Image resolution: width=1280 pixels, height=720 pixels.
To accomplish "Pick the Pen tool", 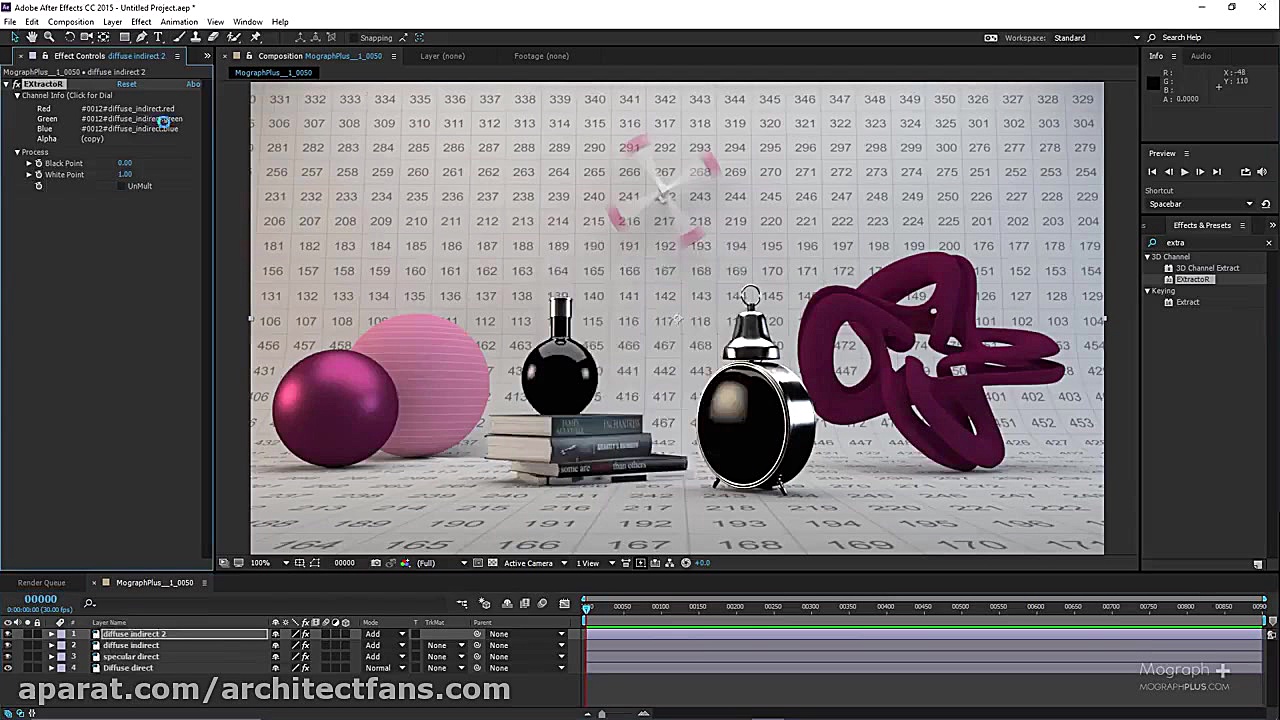I will pyautogui.click(x=141, y=37).
